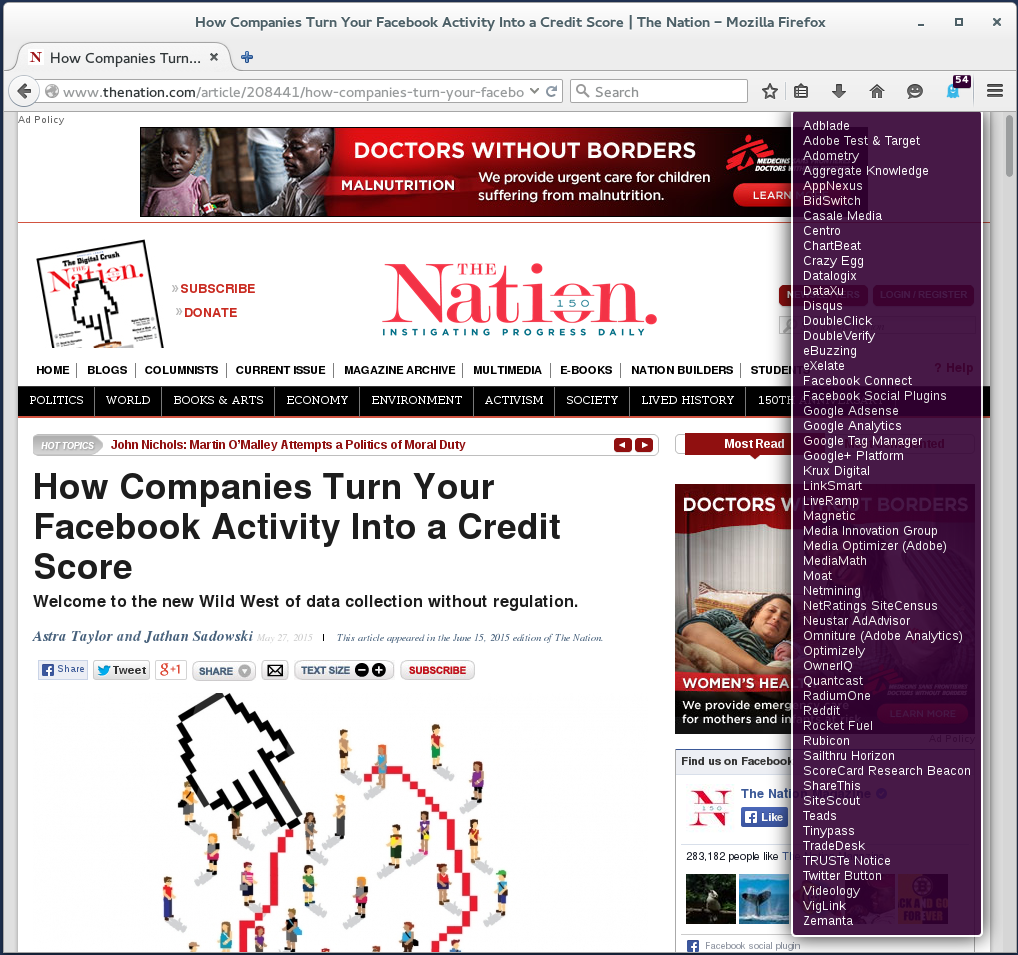Click the email envelope share icon

275,670
